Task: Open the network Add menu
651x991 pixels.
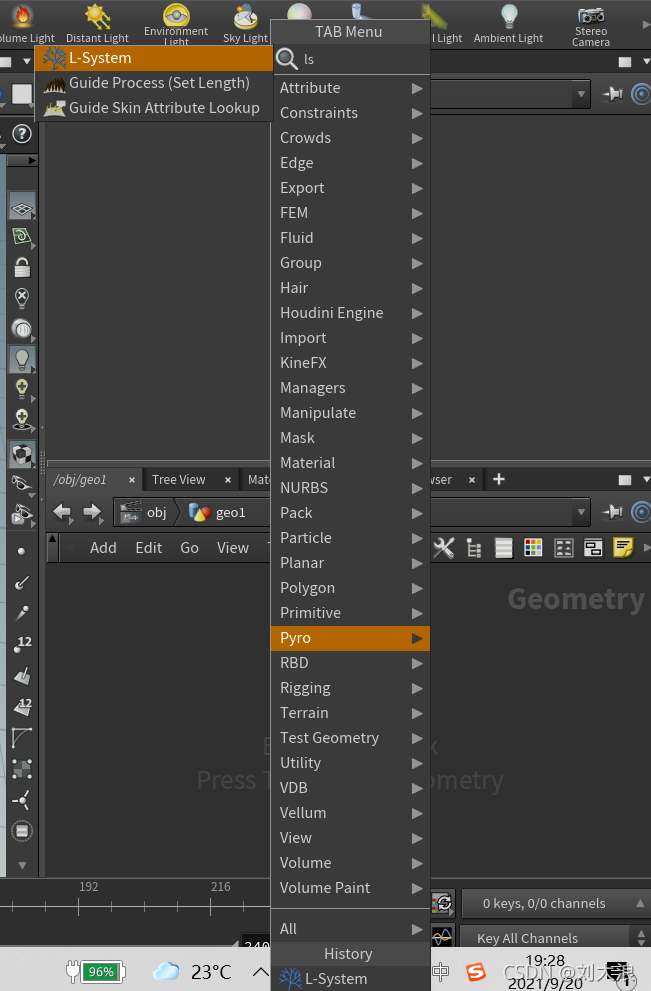Action: (x=103, y=548)
